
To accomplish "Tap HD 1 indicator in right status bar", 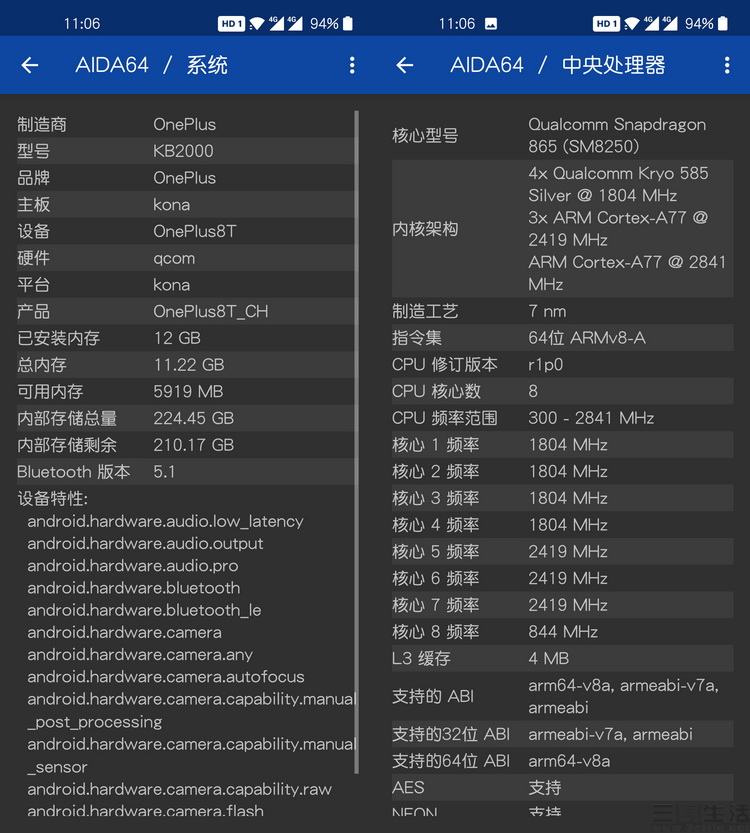I will (606, 23).
